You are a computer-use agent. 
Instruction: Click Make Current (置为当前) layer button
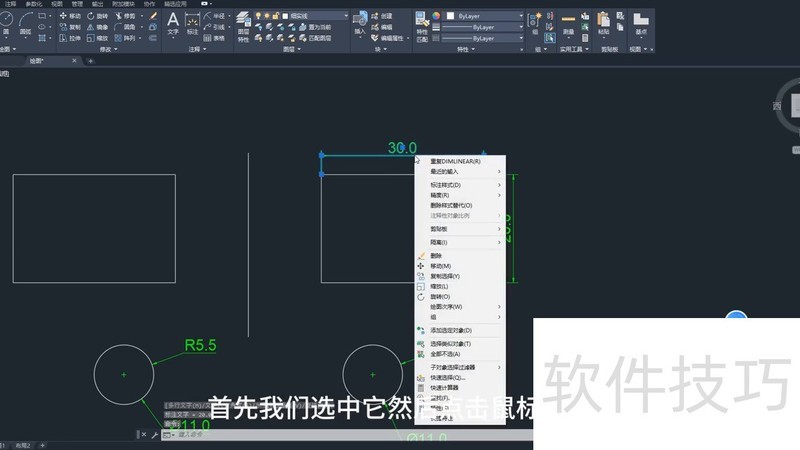click(316, 27)
